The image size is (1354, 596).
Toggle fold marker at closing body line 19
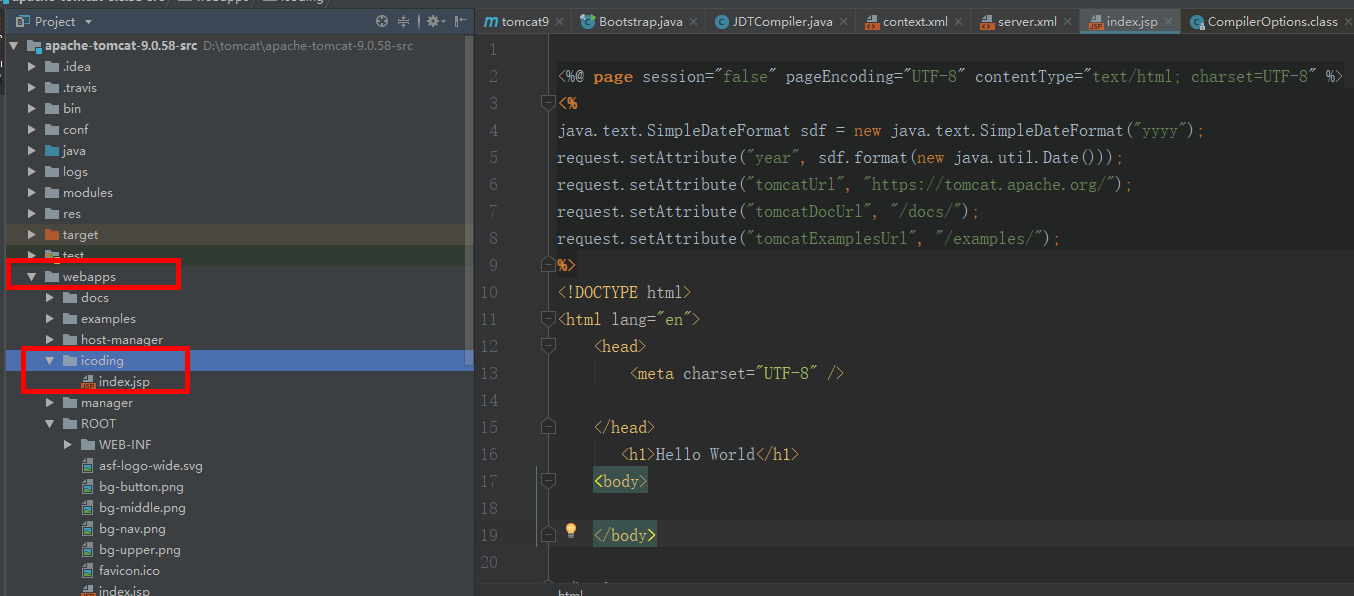[547, 535]
